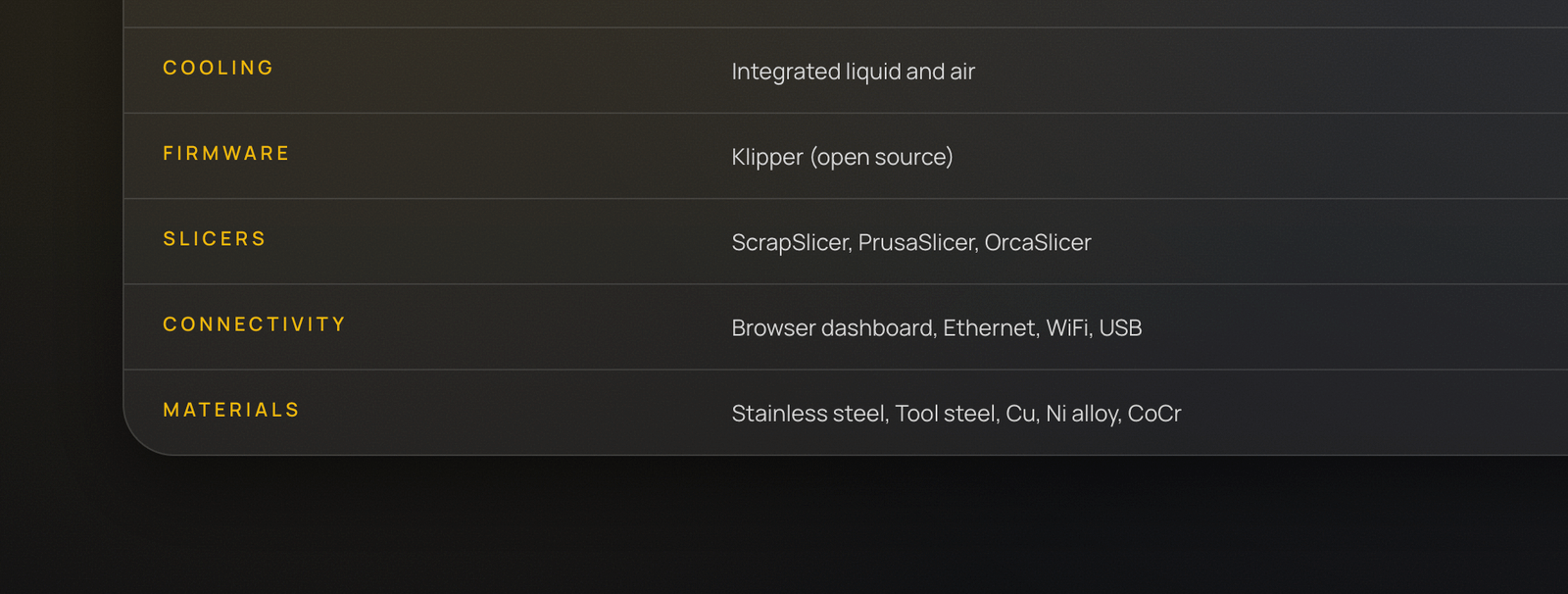This screenshot has width=1568, height=594.
Task: Click the SLICERS spec label
Action: 214,239
